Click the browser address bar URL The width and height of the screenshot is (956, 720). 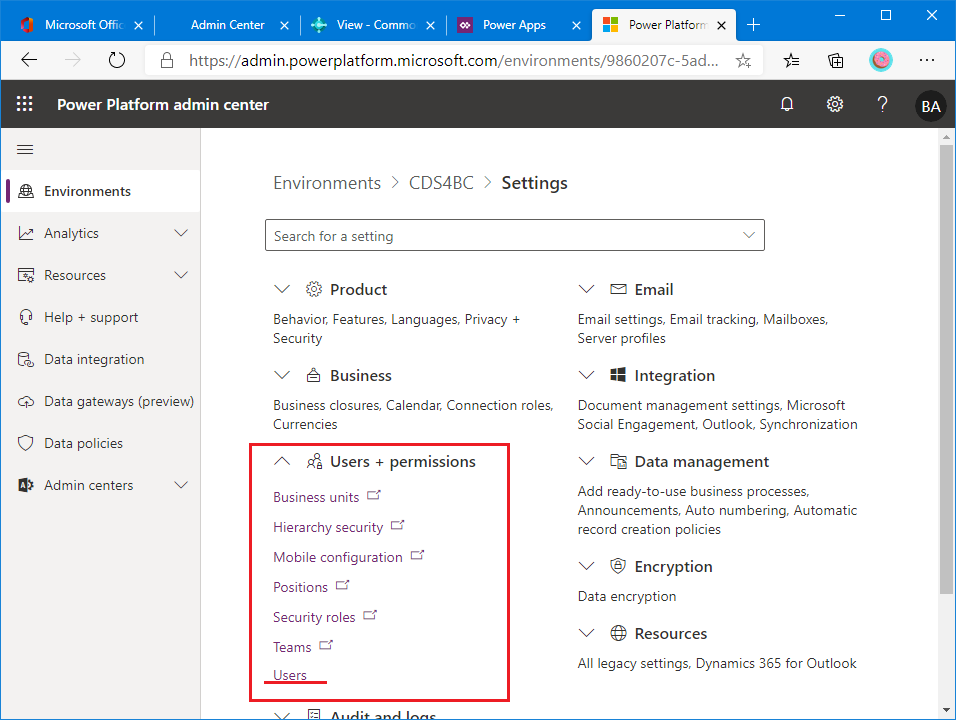(453, 60)
